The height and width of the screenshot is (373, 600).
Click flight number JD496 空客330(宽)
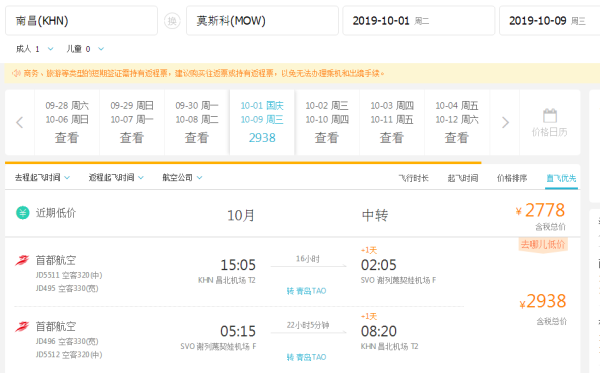67,341
